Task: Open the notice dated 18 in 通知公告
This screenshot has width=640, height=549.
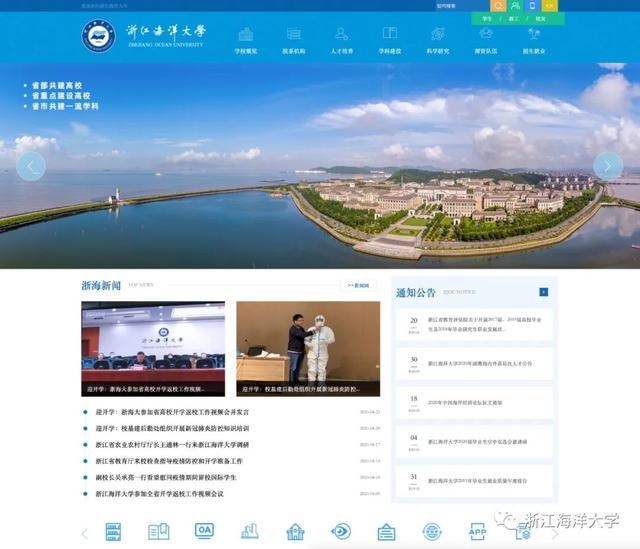Action: tap(474, 402)
